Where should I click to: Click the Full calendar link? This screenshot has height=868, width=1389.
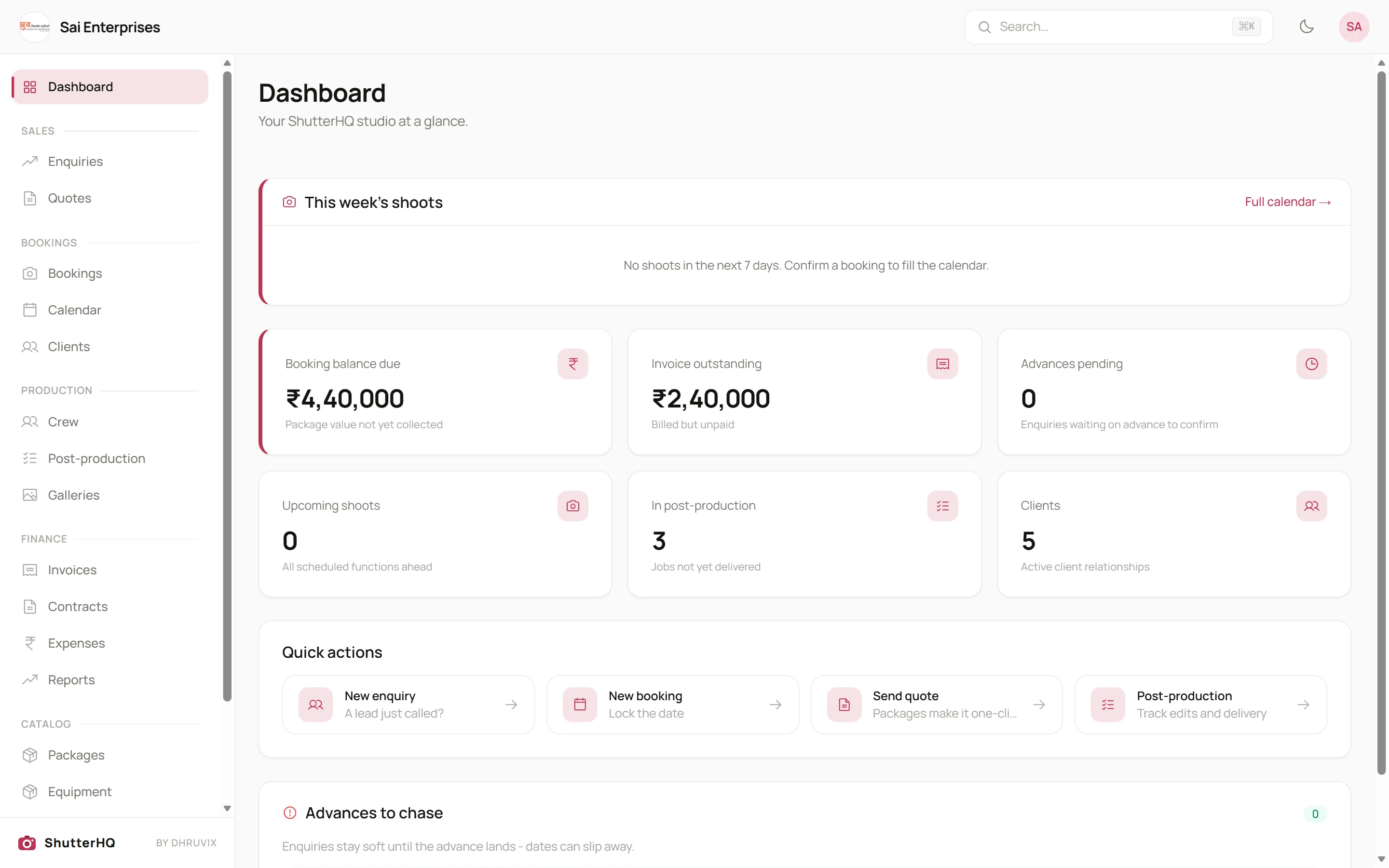pos(1287,202)
